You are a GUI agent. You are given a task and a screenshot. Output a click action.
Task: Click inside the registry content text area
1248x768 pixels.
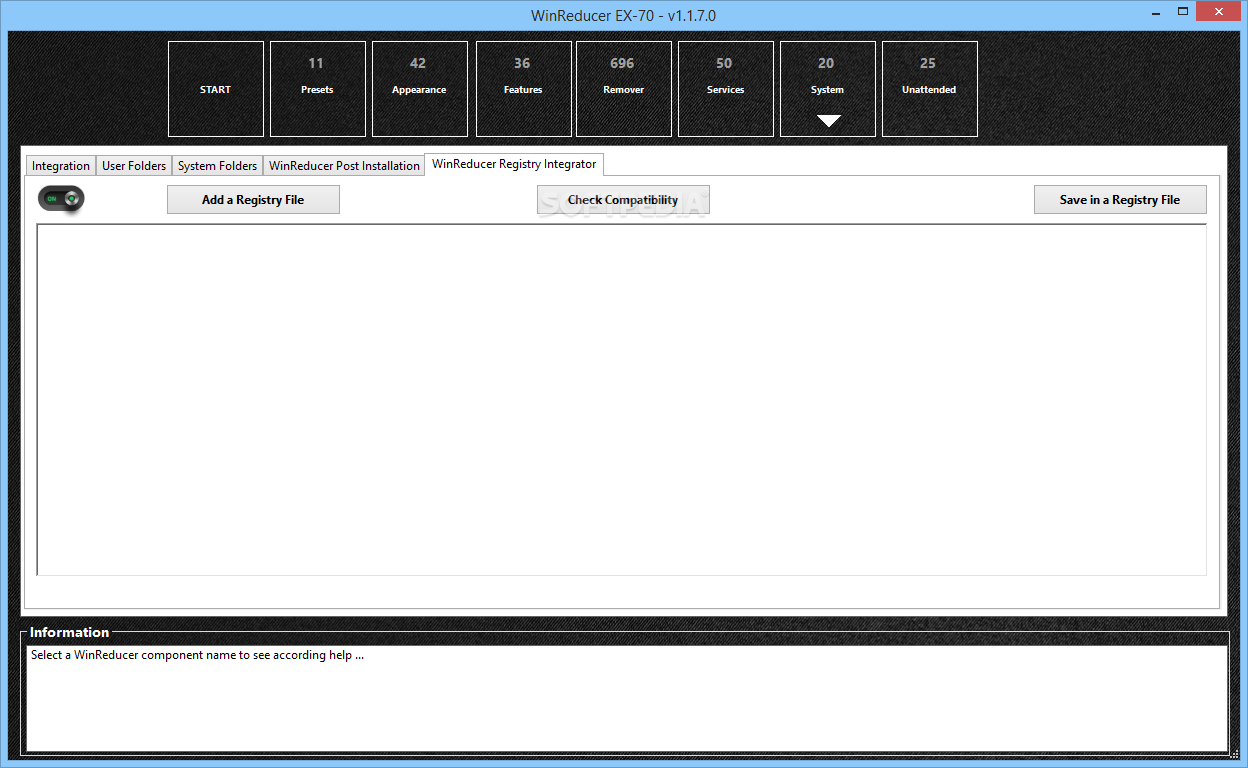click(621, 400)
